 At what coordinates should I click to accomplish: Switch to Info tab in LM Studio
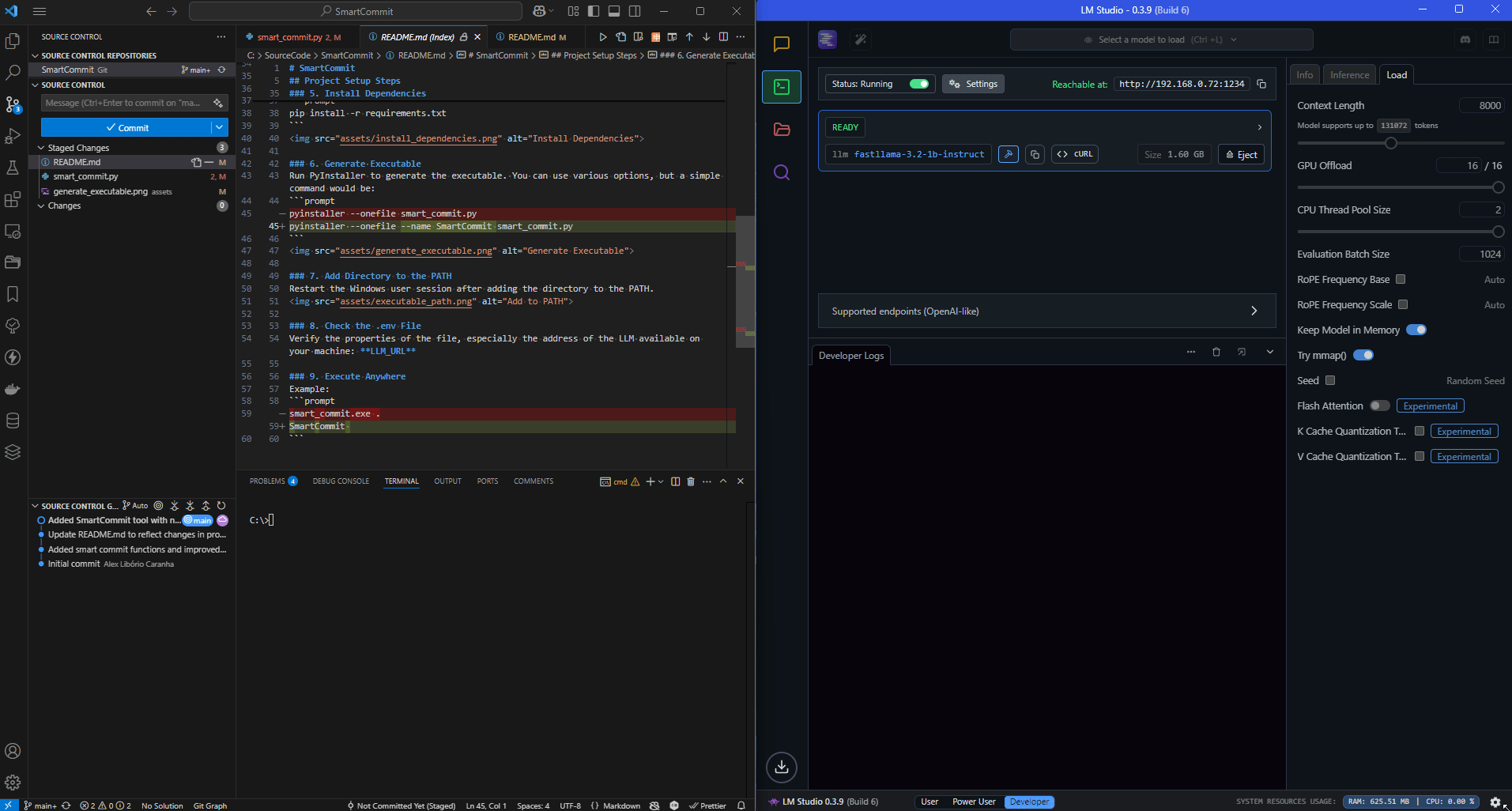click(x=1305, y=75)
